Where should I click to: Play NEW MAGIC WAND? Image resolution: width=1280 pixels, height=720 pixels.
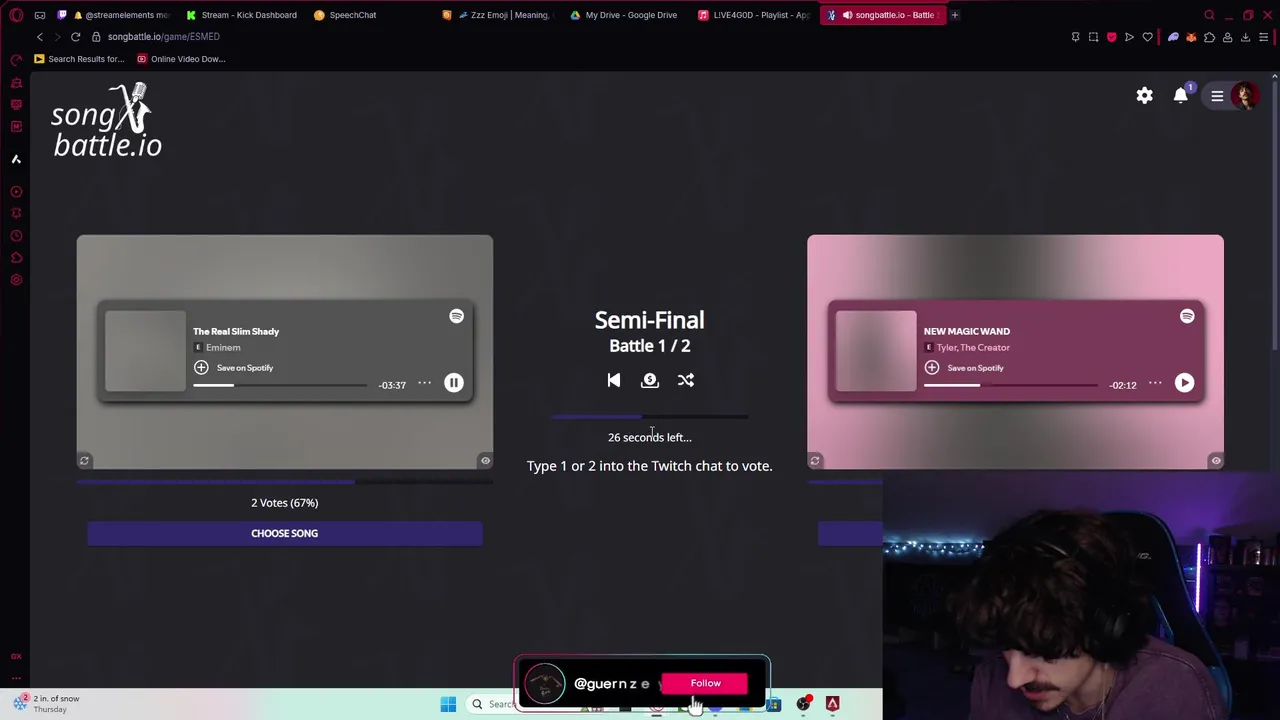[x=1184, y=383]
